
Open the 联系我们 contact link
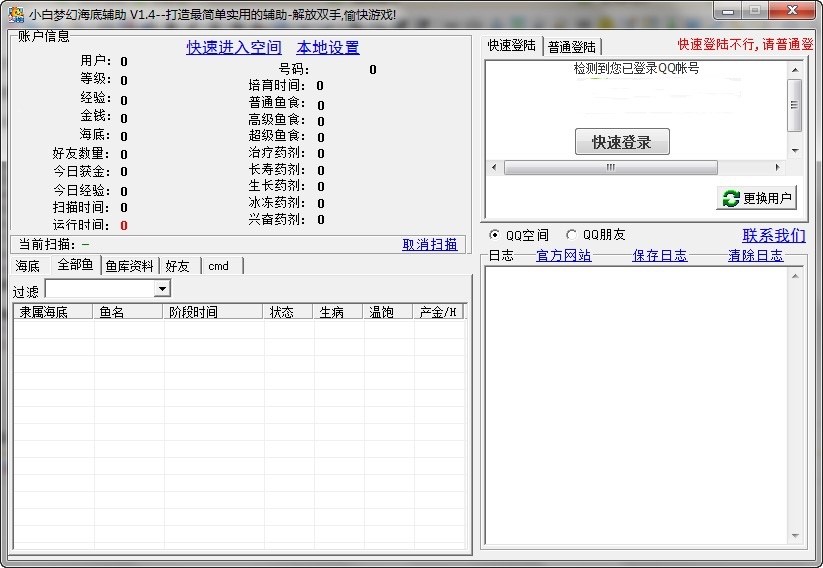pyautogui.click(x=773, y=236)
